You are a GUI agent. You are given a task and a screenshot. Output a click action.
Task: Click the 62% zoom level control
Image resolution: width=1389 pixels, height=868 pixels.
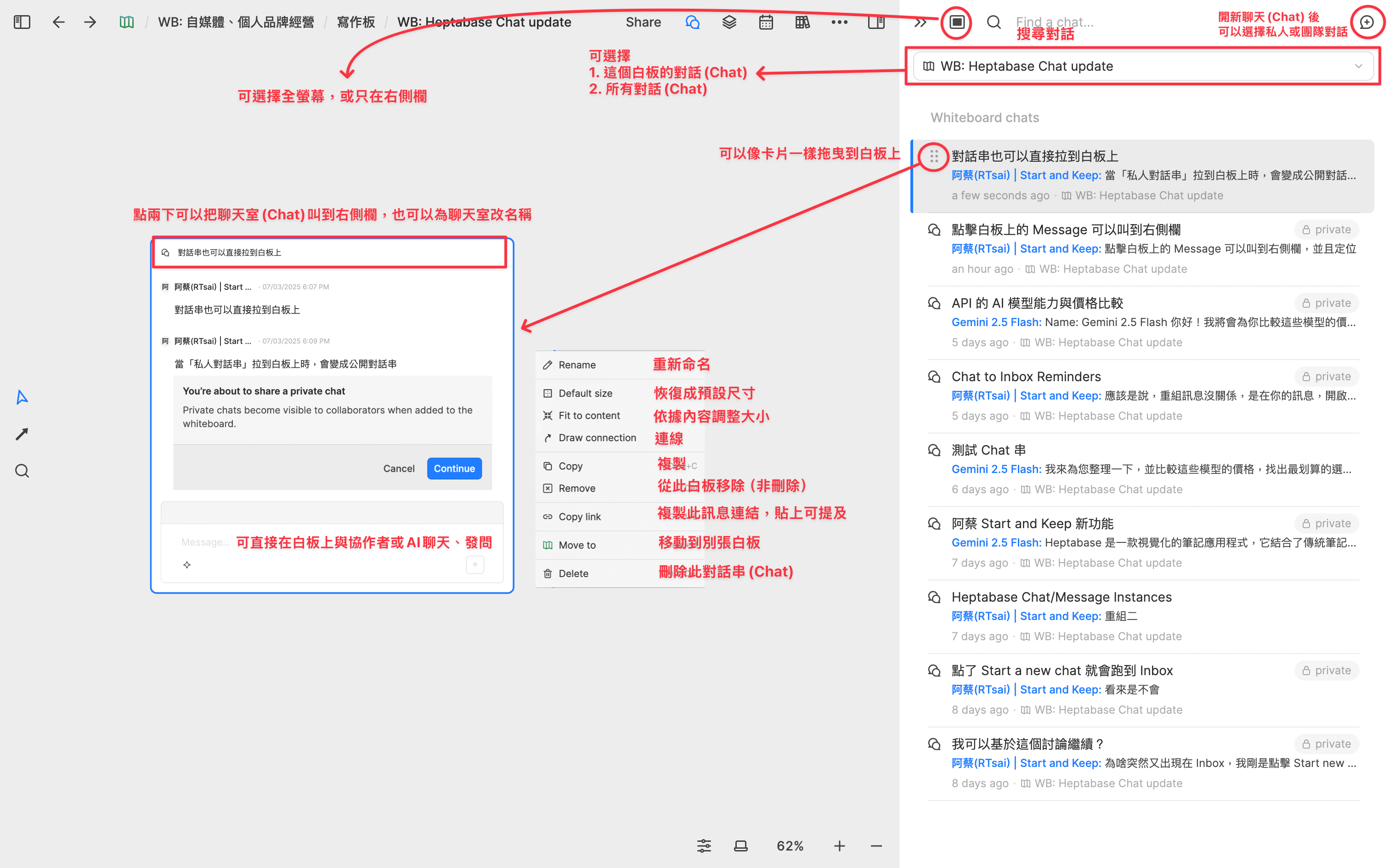point(790,845)
